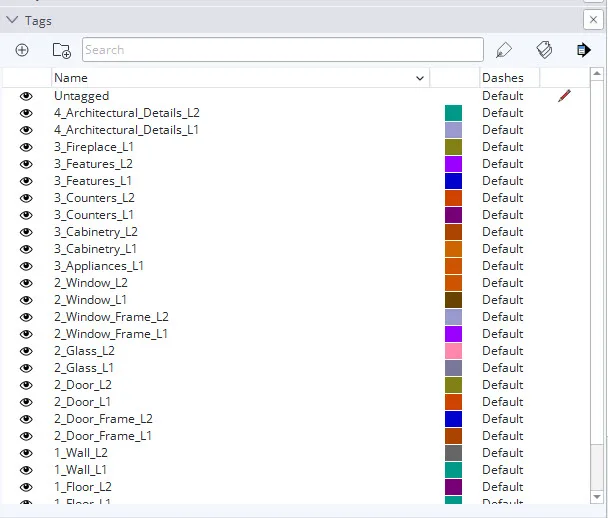Click inside the tag Search field

(x=283, y=50)
